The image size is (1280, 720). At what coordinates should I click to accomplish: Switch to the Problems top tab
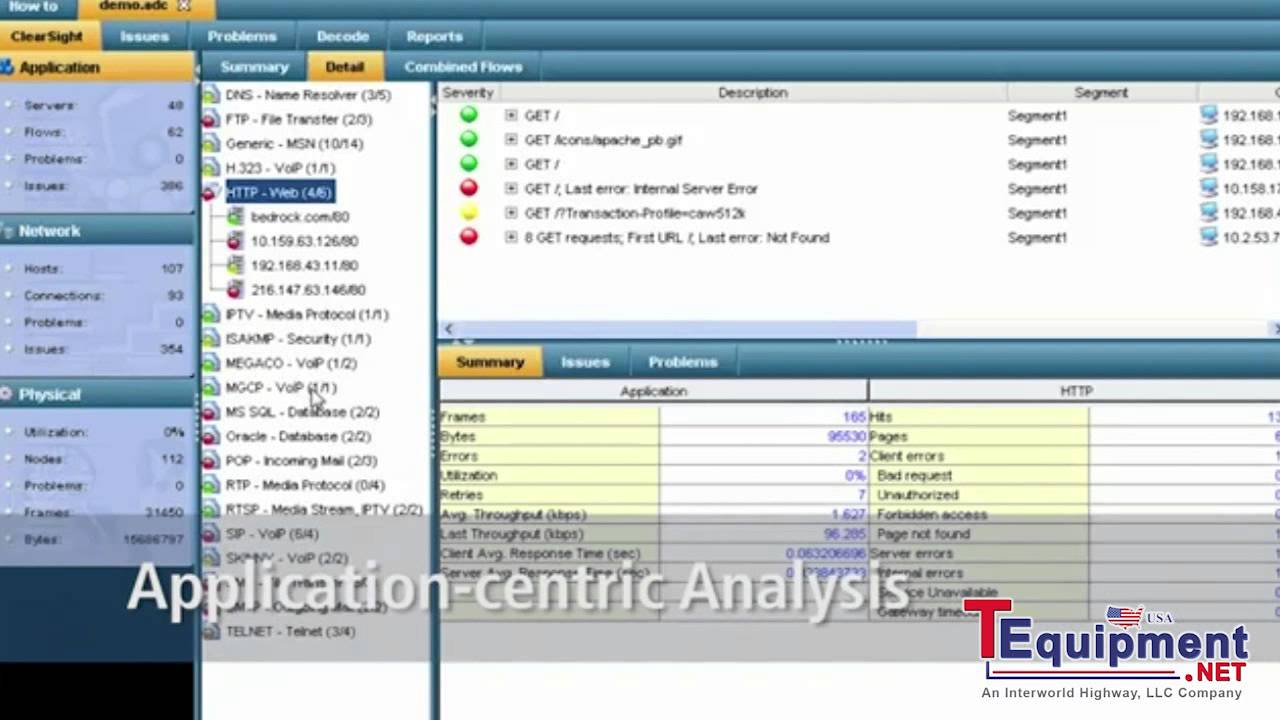pyautogui.click(x=242, y=36)
